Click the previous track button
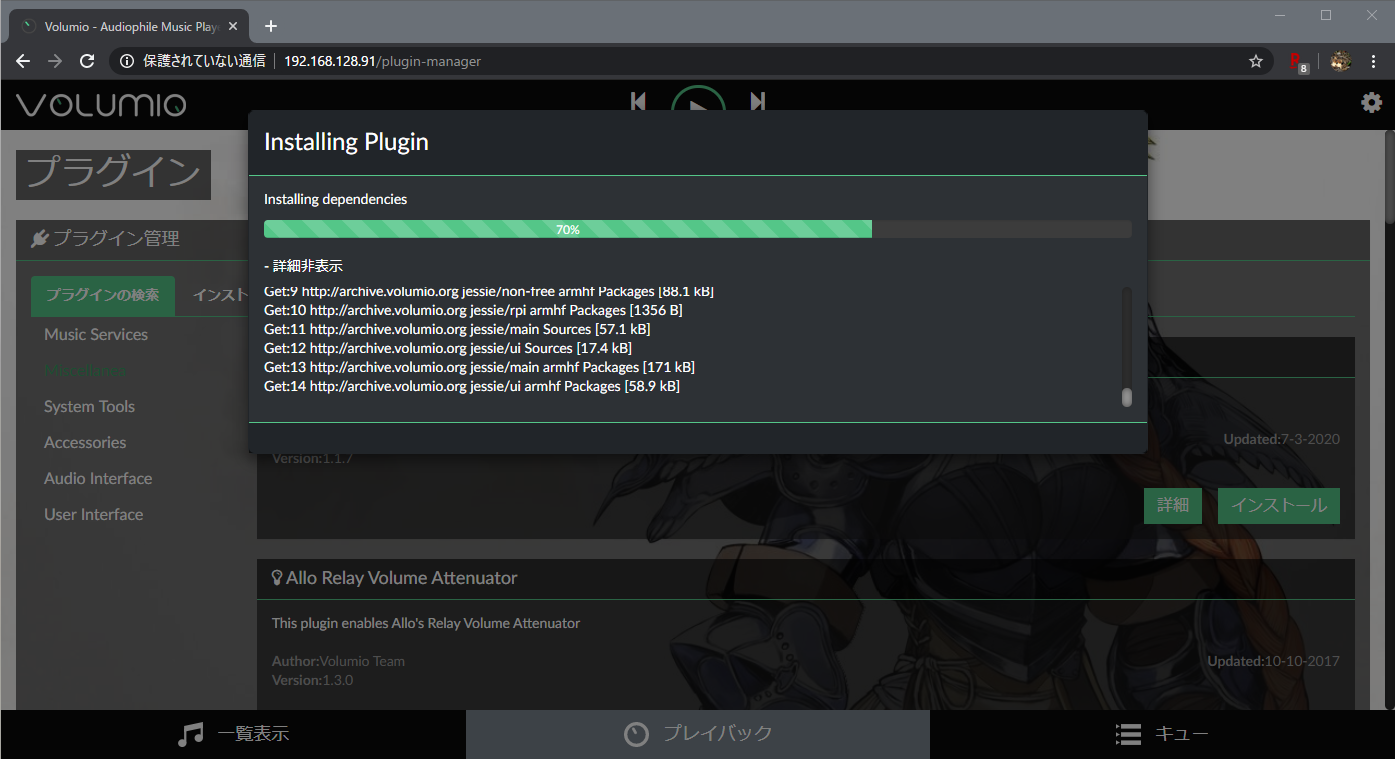1395x759 pixels. pyautogui.click(x=638, y=101)
